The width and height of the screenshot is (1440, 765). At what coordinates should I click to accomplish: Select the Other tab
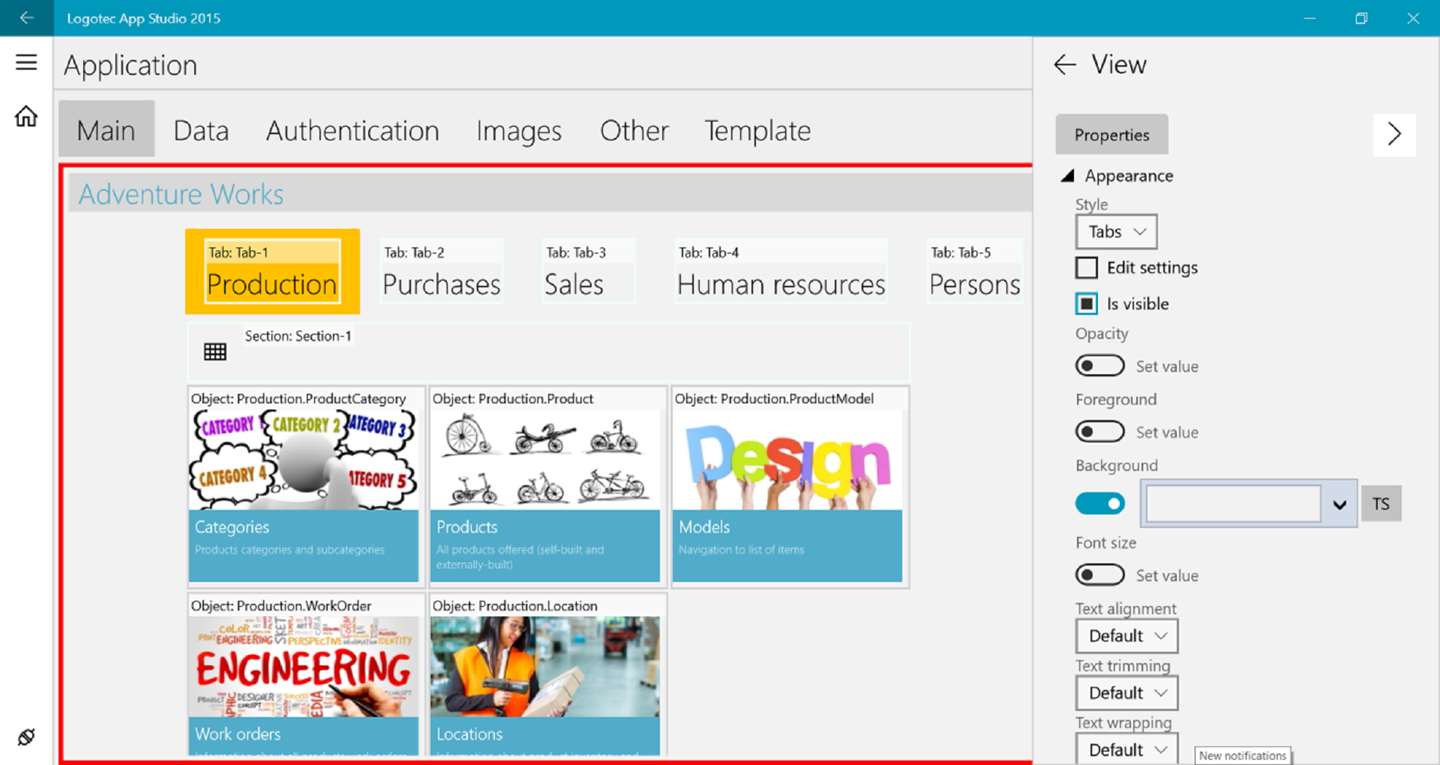tap(634, 130)
